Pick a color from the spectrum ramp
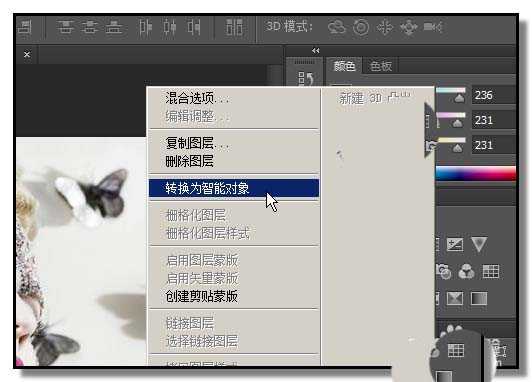 [475, 174]
